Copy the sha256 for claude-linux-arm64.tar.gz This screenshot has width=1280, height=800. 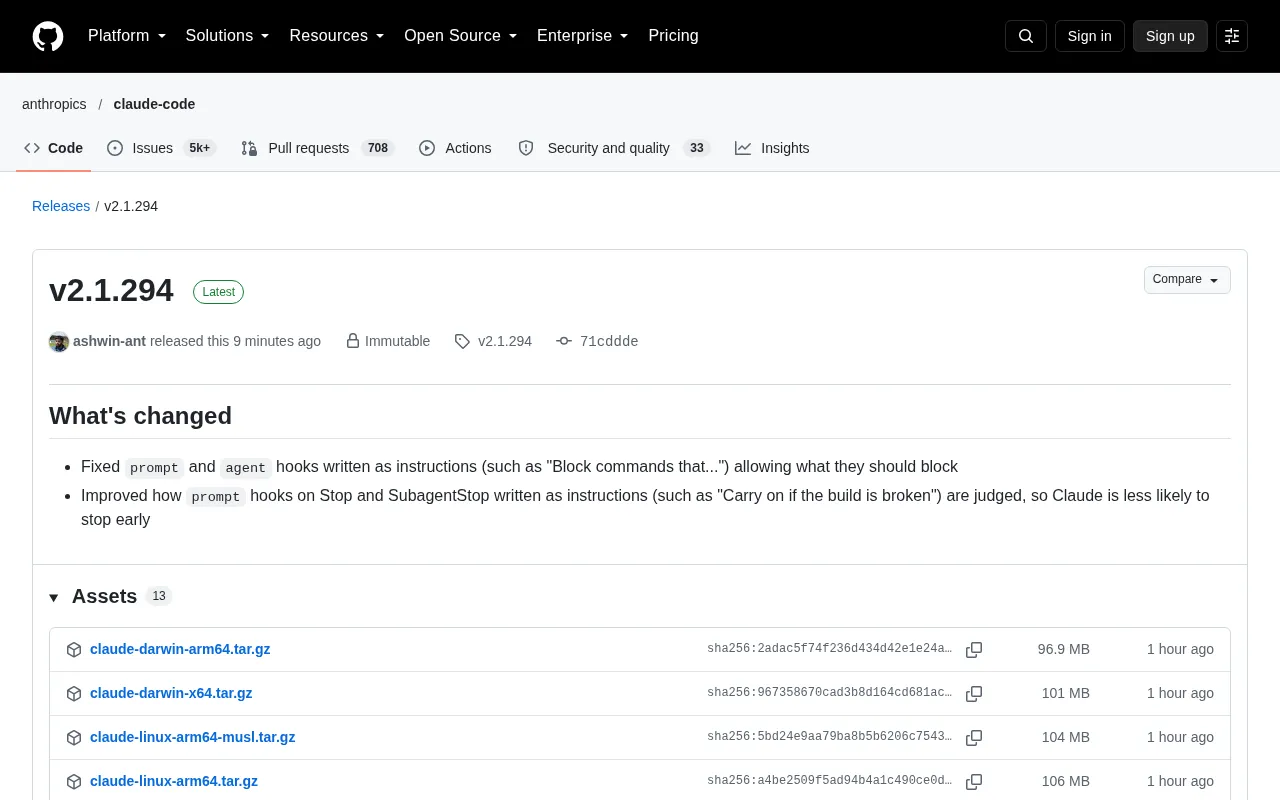point(974,782)
